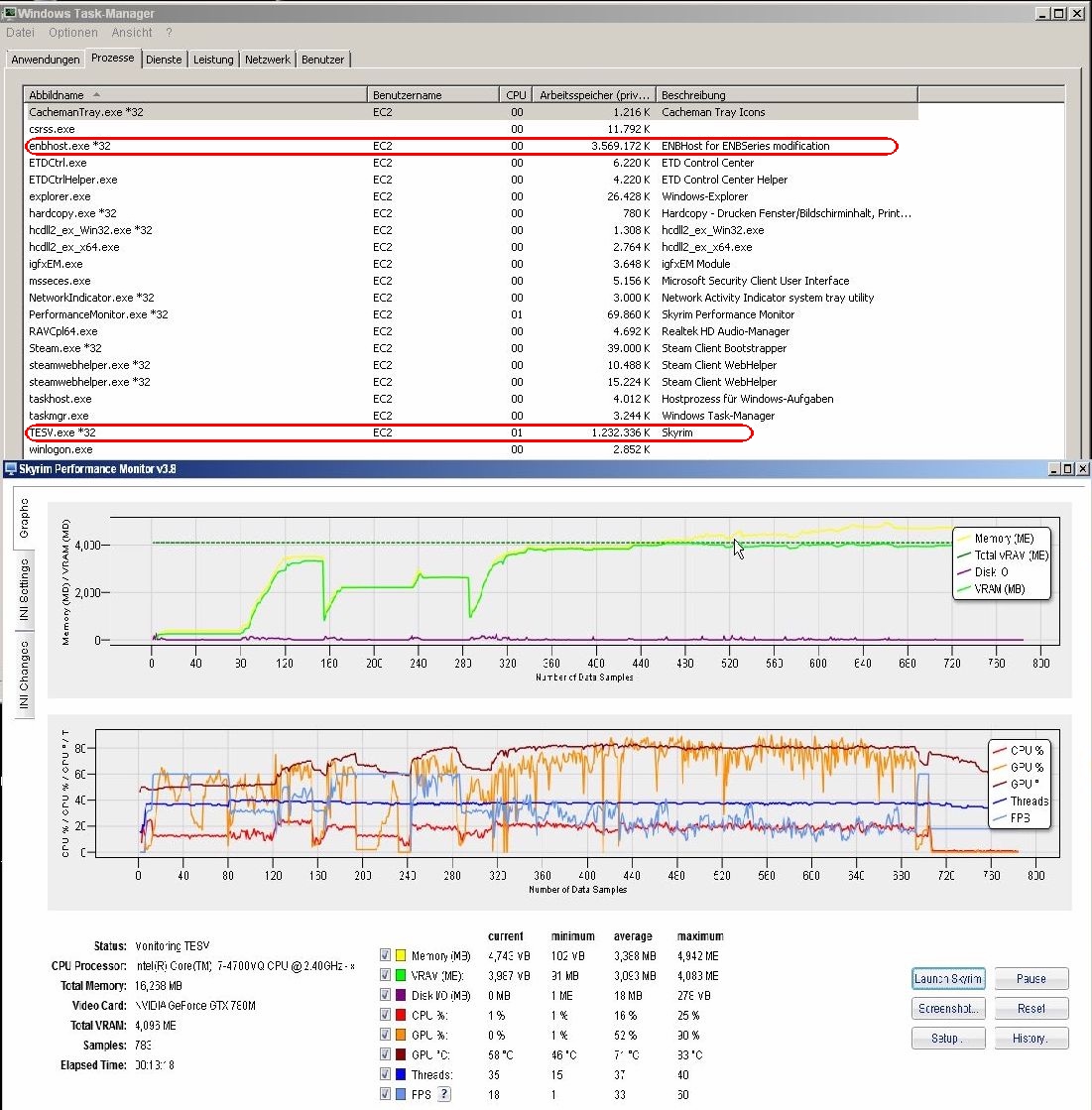Image resolution: width=1092 pixels, height=1110 pixels.
Task: Click the orange GPU % color swatch
Action: tap(401, 1035)
